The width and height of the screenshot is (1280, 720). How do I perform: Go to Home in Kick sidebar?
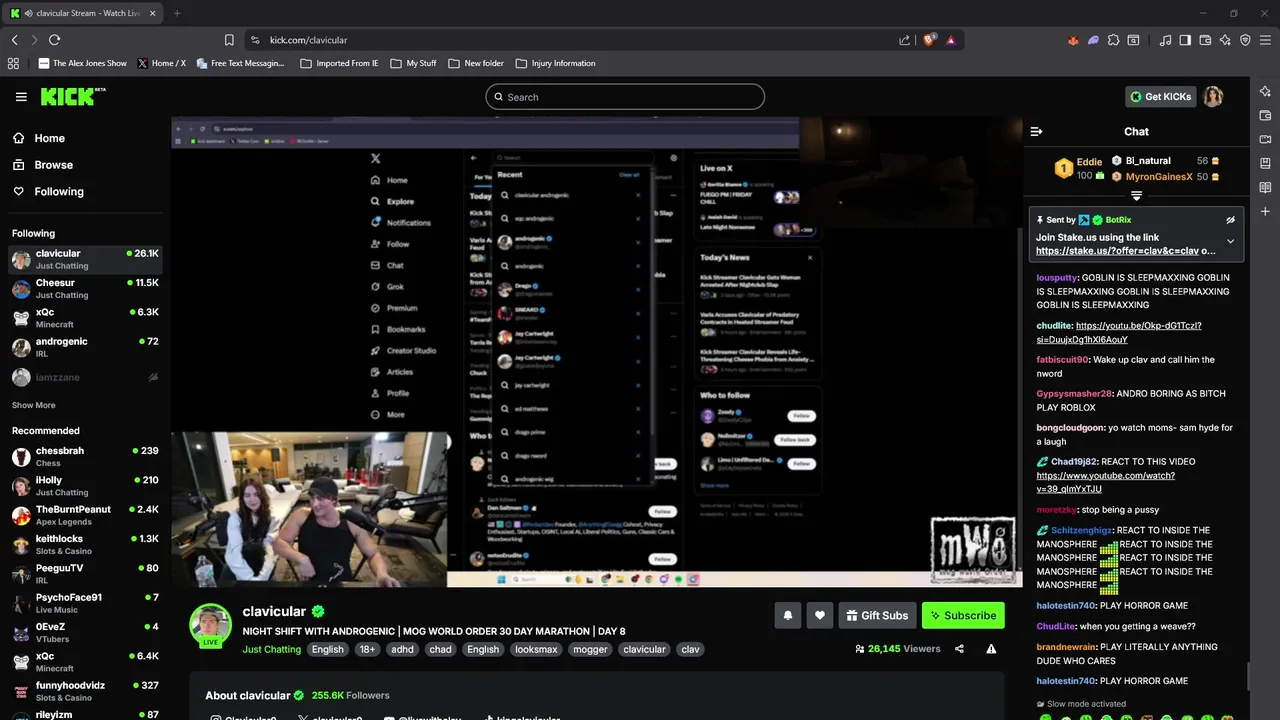pos(40,138)
